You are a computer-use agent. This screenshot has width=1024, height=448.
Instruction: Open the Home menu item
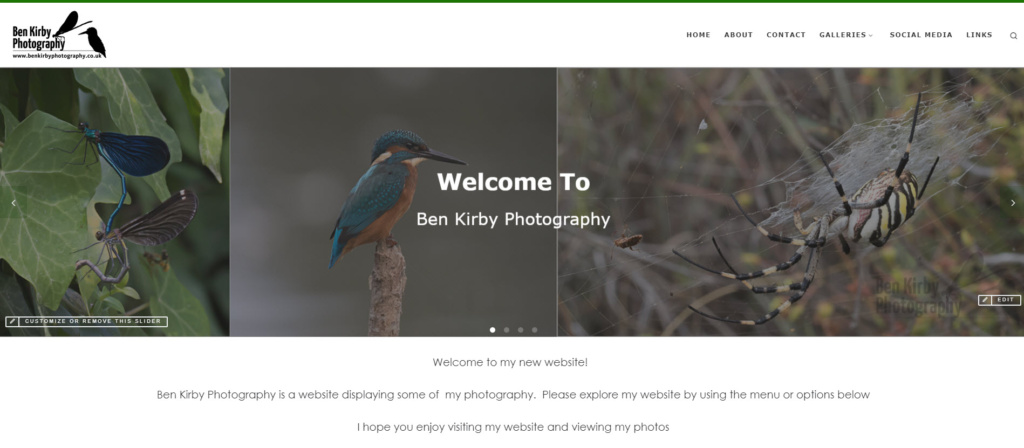[x=698, y=35]
